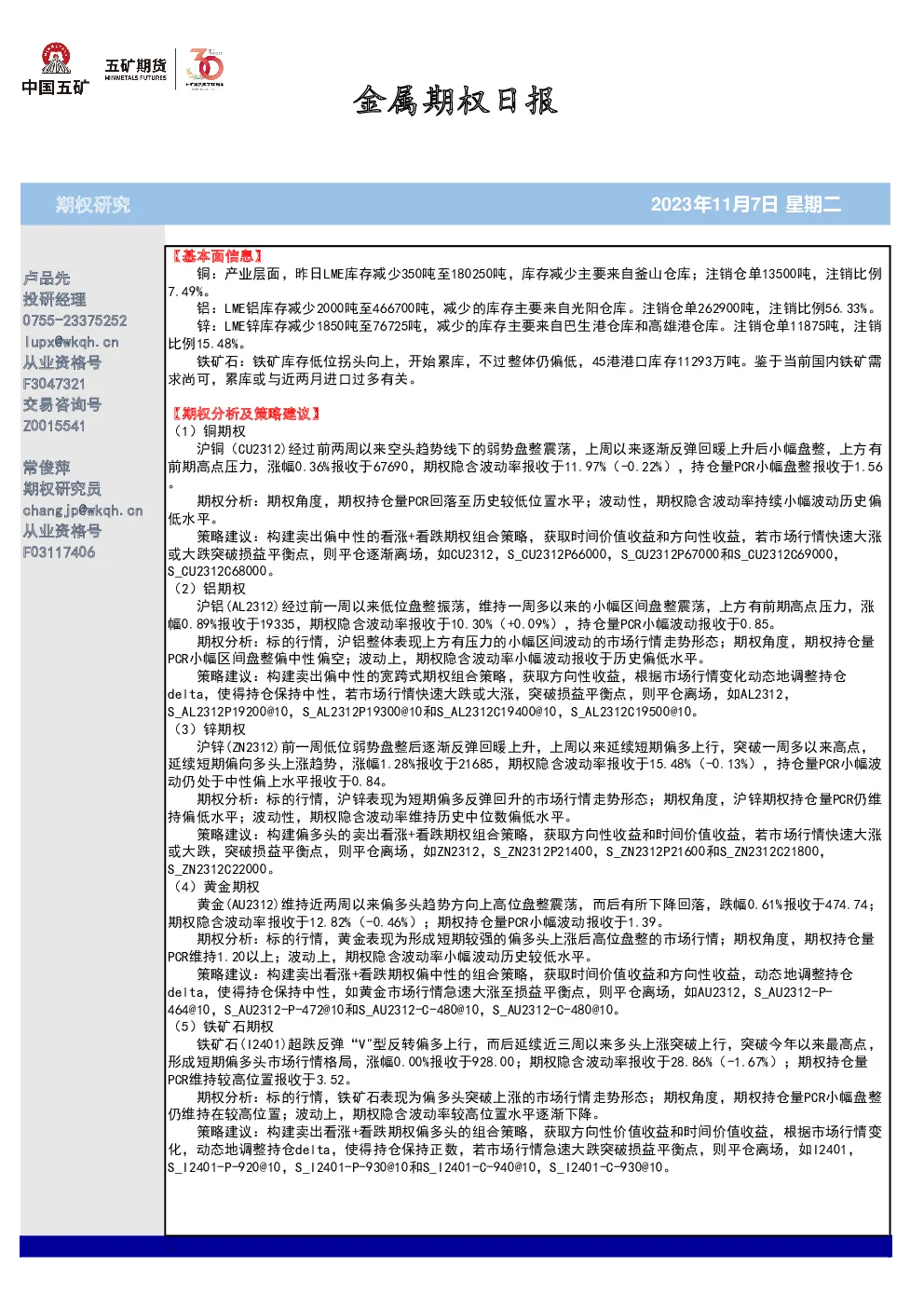Click the 五矿期货 Minmetals Futures logo
The image size is (924, 1307).
(x=136, y=70)
